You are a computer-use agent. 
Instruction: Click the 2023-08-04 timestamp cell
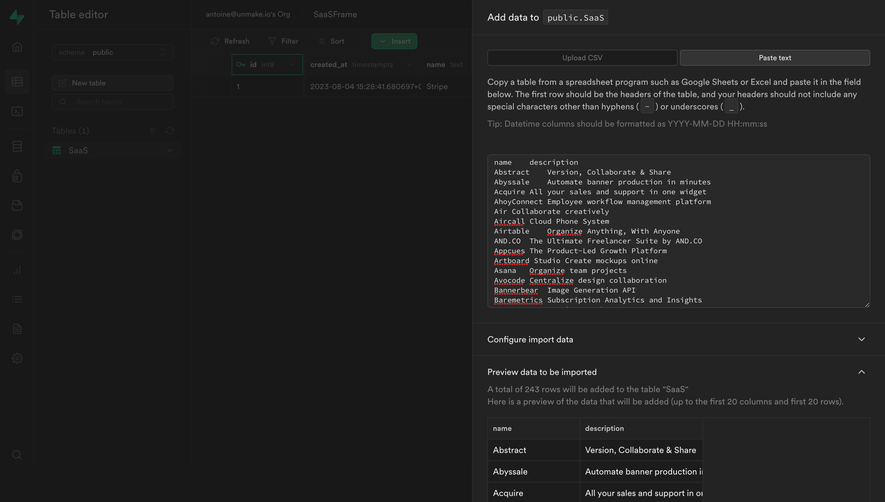[x=362, y=86]
